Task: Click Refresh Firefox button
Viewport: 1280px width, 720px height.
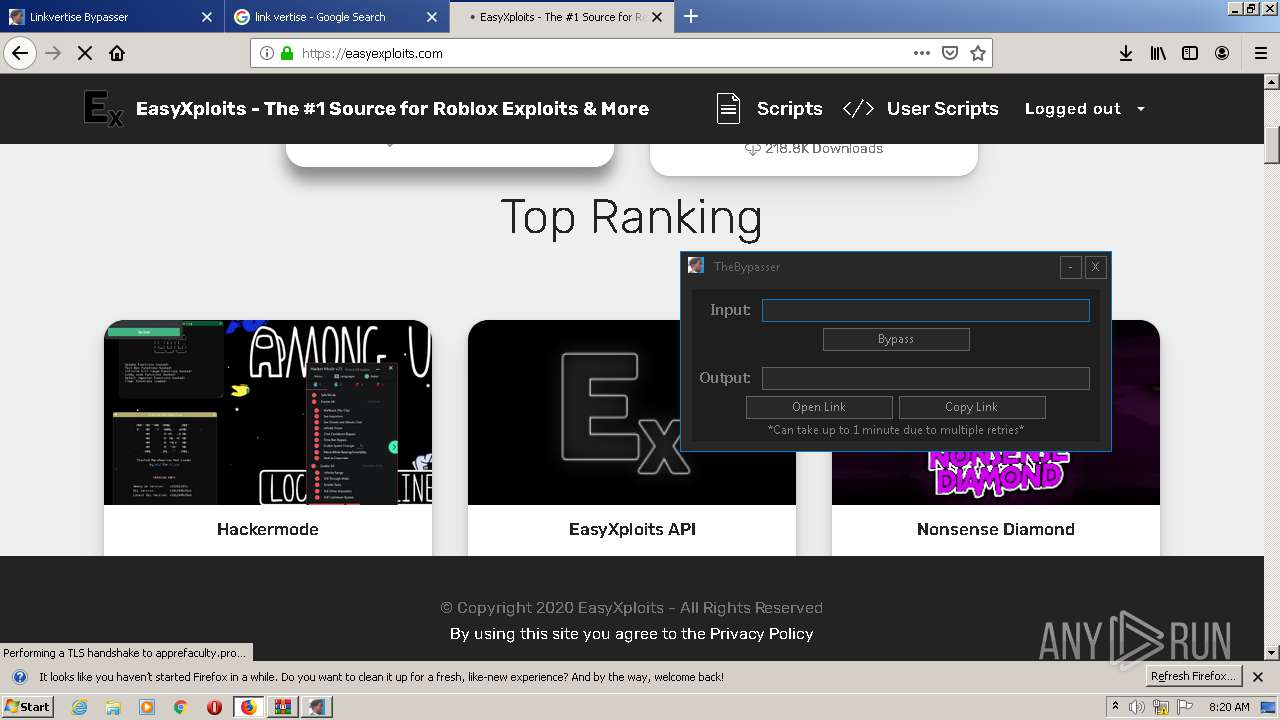Action: (x=1194, y=677)
